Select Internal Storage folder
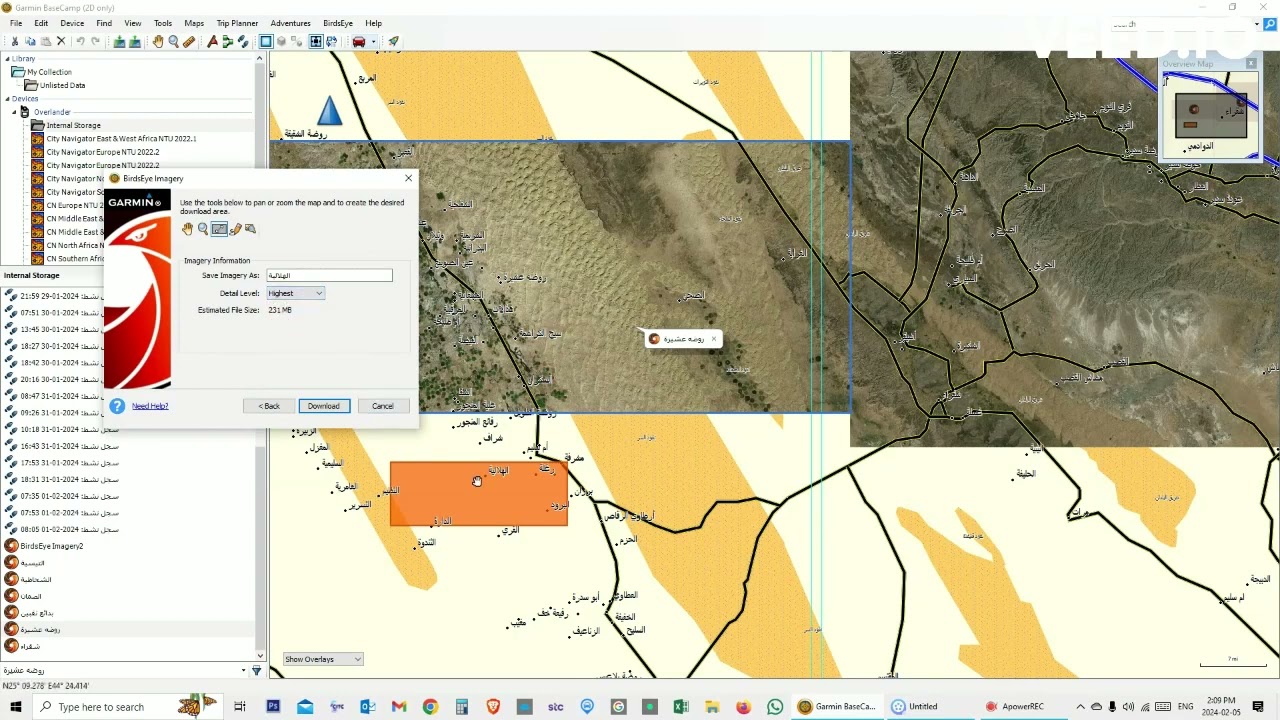Screen dimensions: 1280x720 73,125
